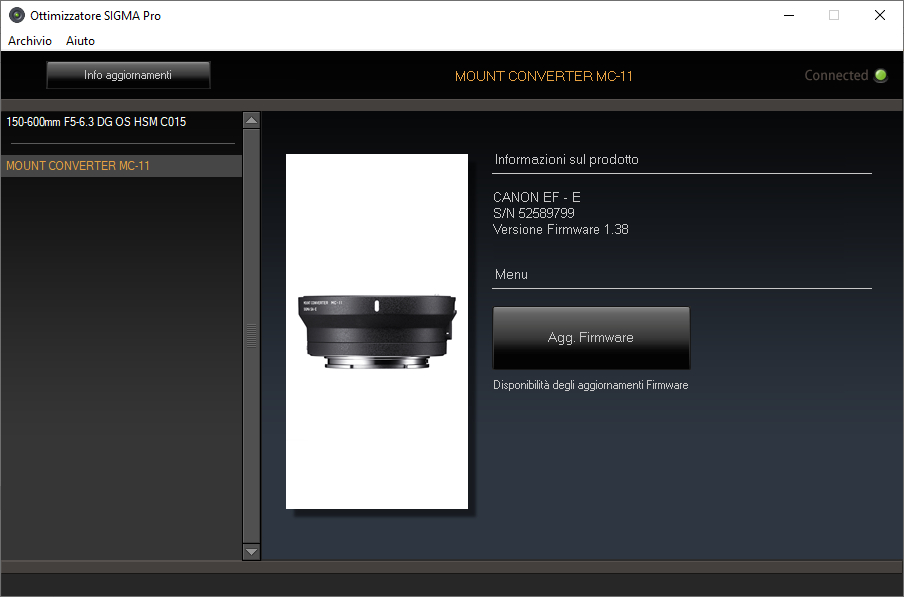
Task: Click the Connected status text
Action: 836,75
